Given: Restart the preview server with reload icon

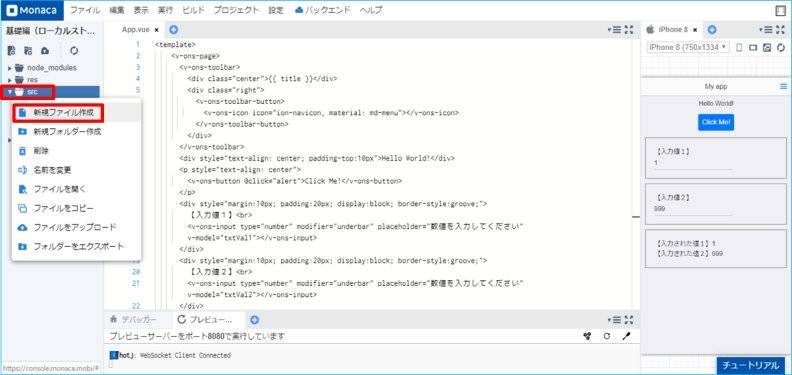Looking at the screenshot, I should click(607, 336).
